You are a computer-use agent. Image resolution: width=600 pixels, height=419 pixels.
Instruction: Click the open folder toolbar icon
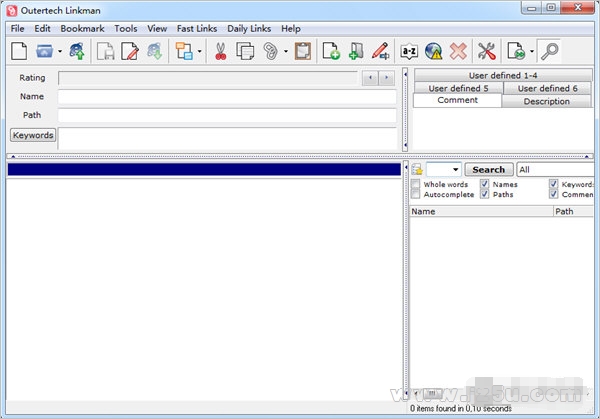click(x=44, y=51)
